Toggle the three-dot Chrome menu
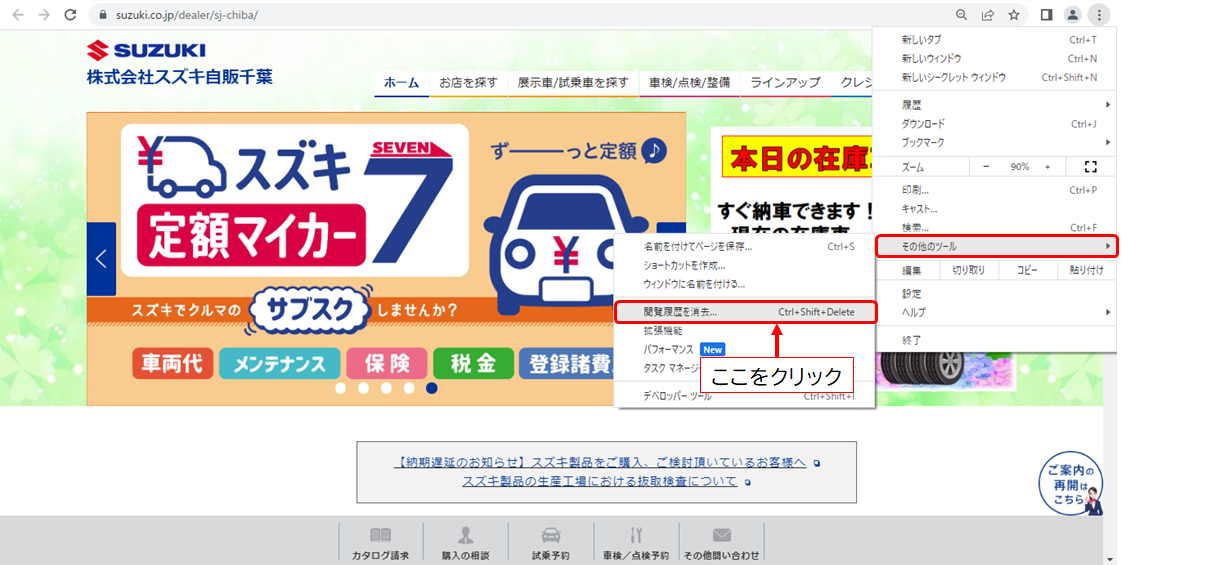 [x=1099, y=15]
